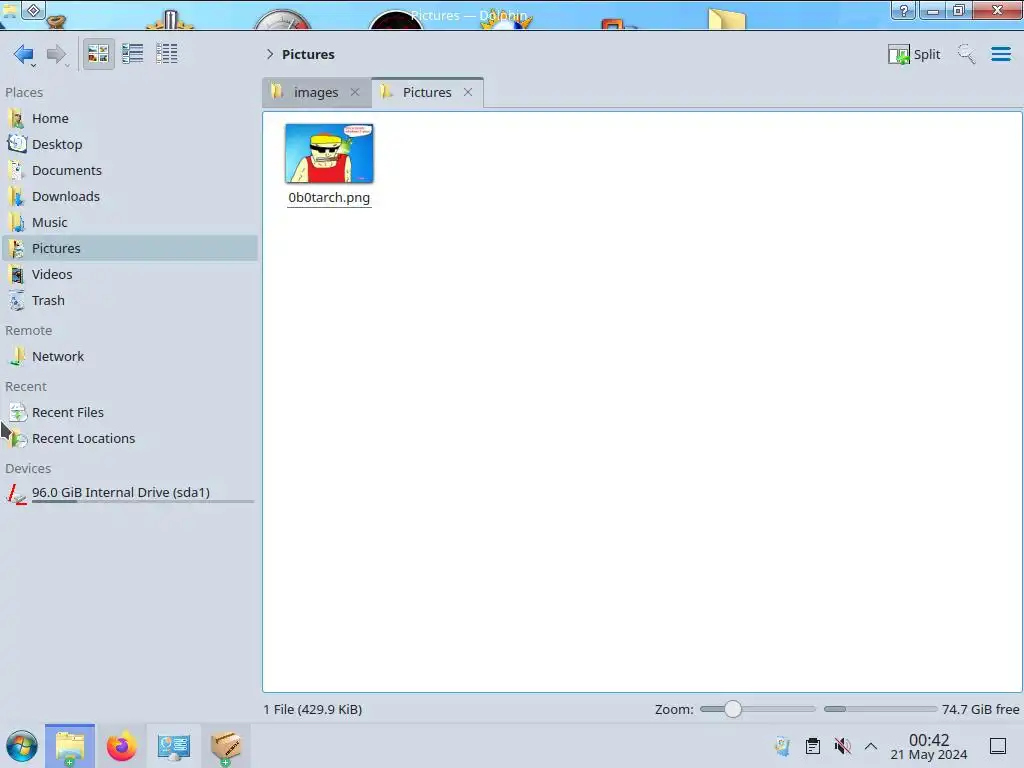Open the hamburger menu
The image size is (1024, 768).
1000,54
